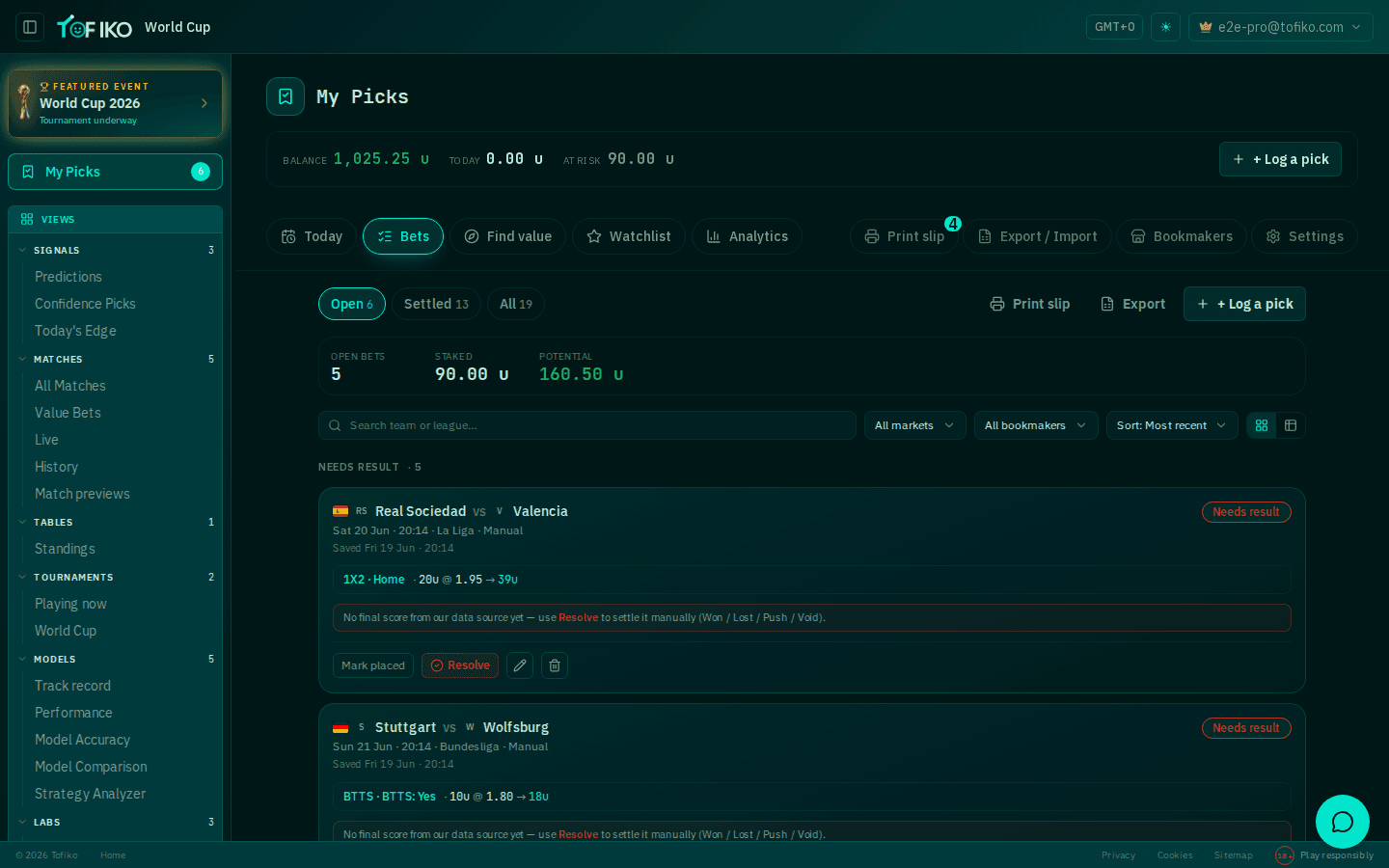
Task: Switch to the Watchlist tab
Action: coord(629,236)
